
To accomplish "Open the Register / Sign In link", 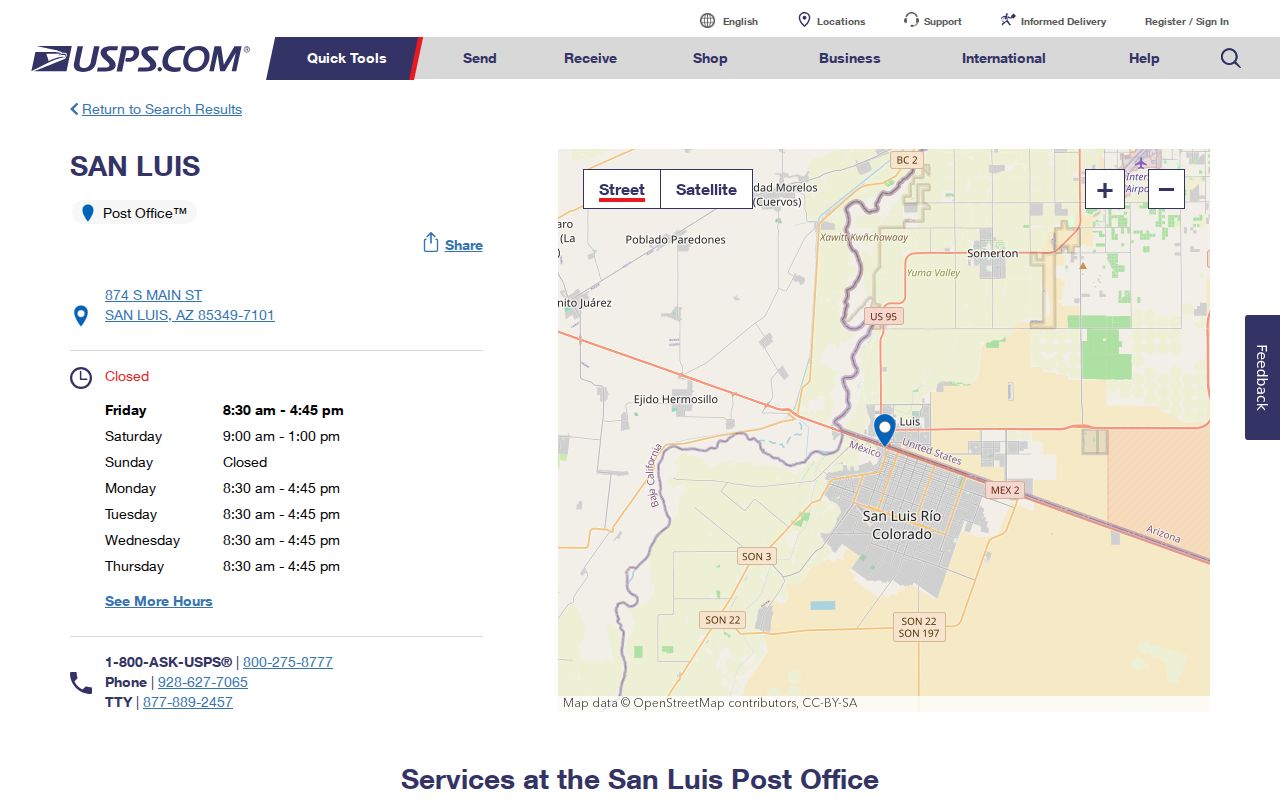I will [x=1187, y=21].
